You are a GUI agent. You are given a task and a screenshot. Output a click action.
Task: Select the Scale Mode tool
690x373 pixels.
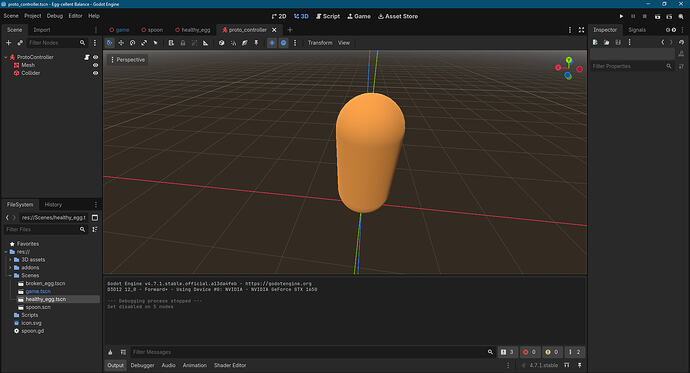(x=144, y=43)
